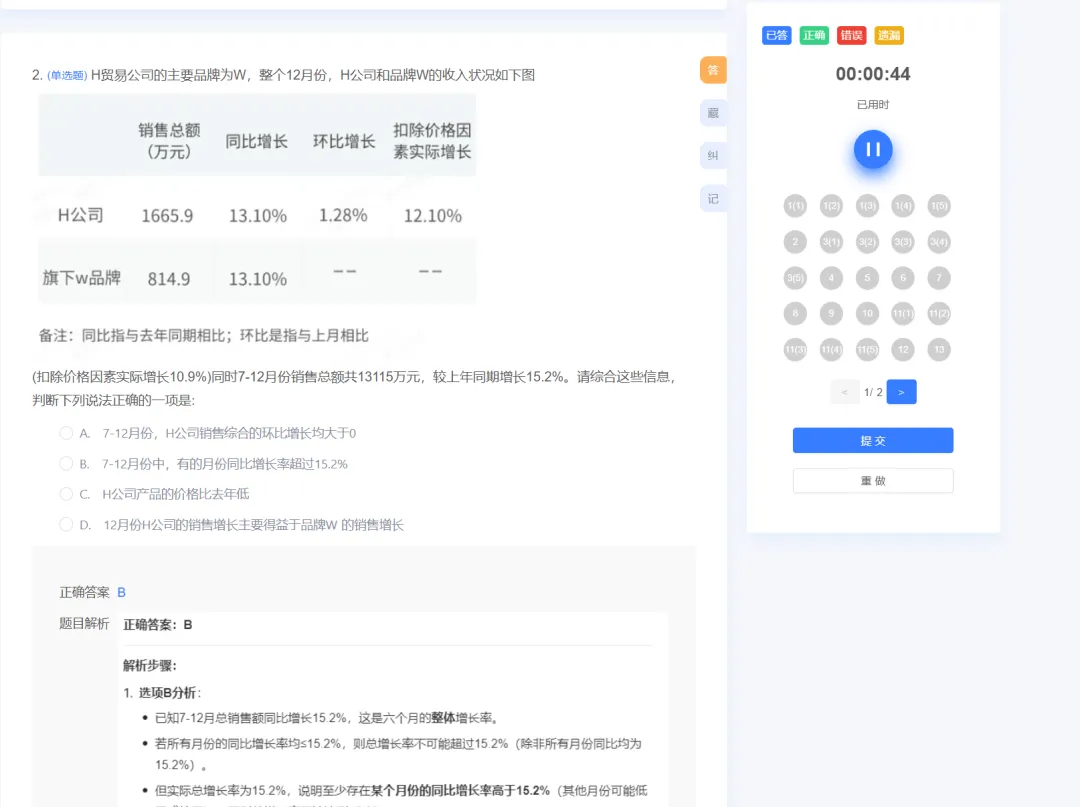This screenshot has width=1080, height=807.
Task: Click option C text H公司产品的价格比去年低
Action: coord(176,494)
